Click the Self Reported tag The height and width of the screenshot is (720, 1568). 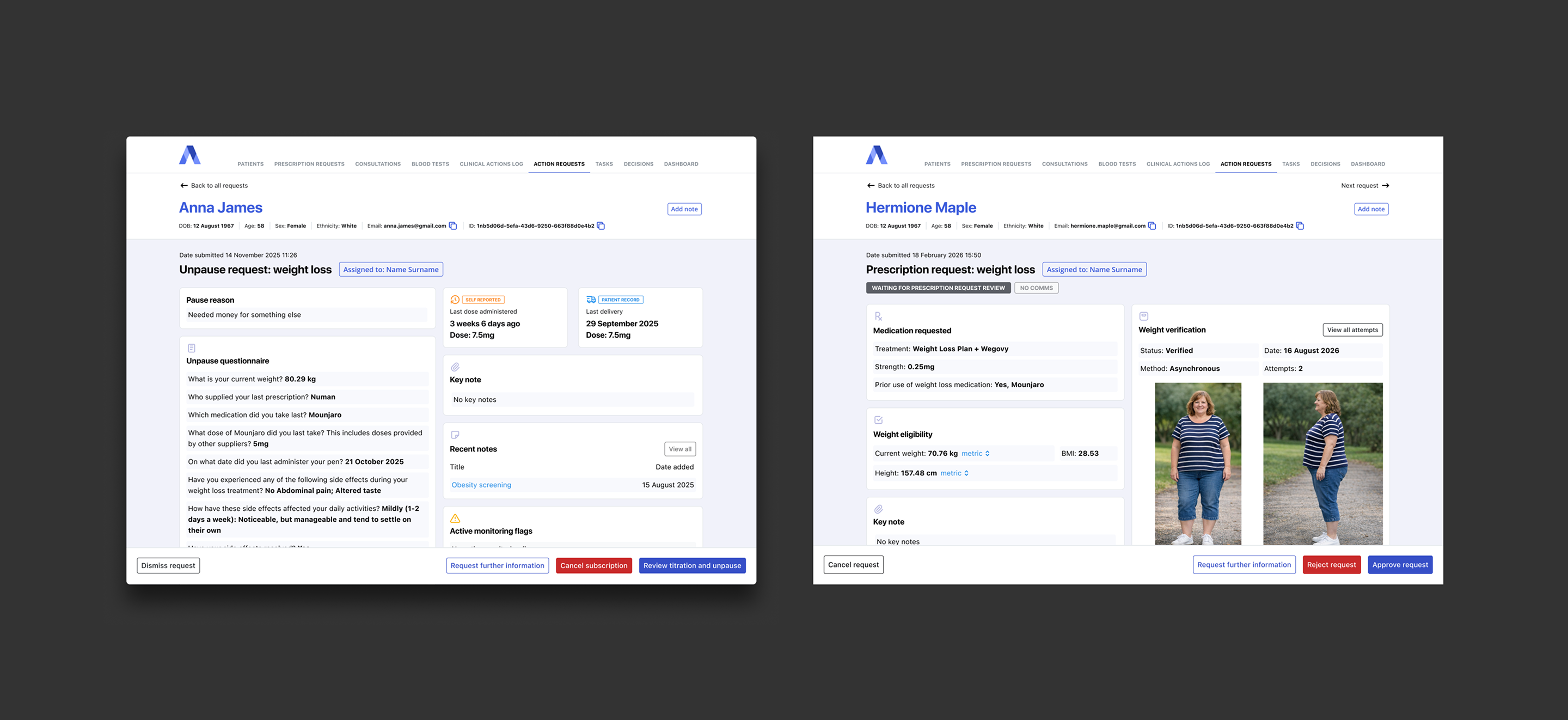click(x=483, y=300)
